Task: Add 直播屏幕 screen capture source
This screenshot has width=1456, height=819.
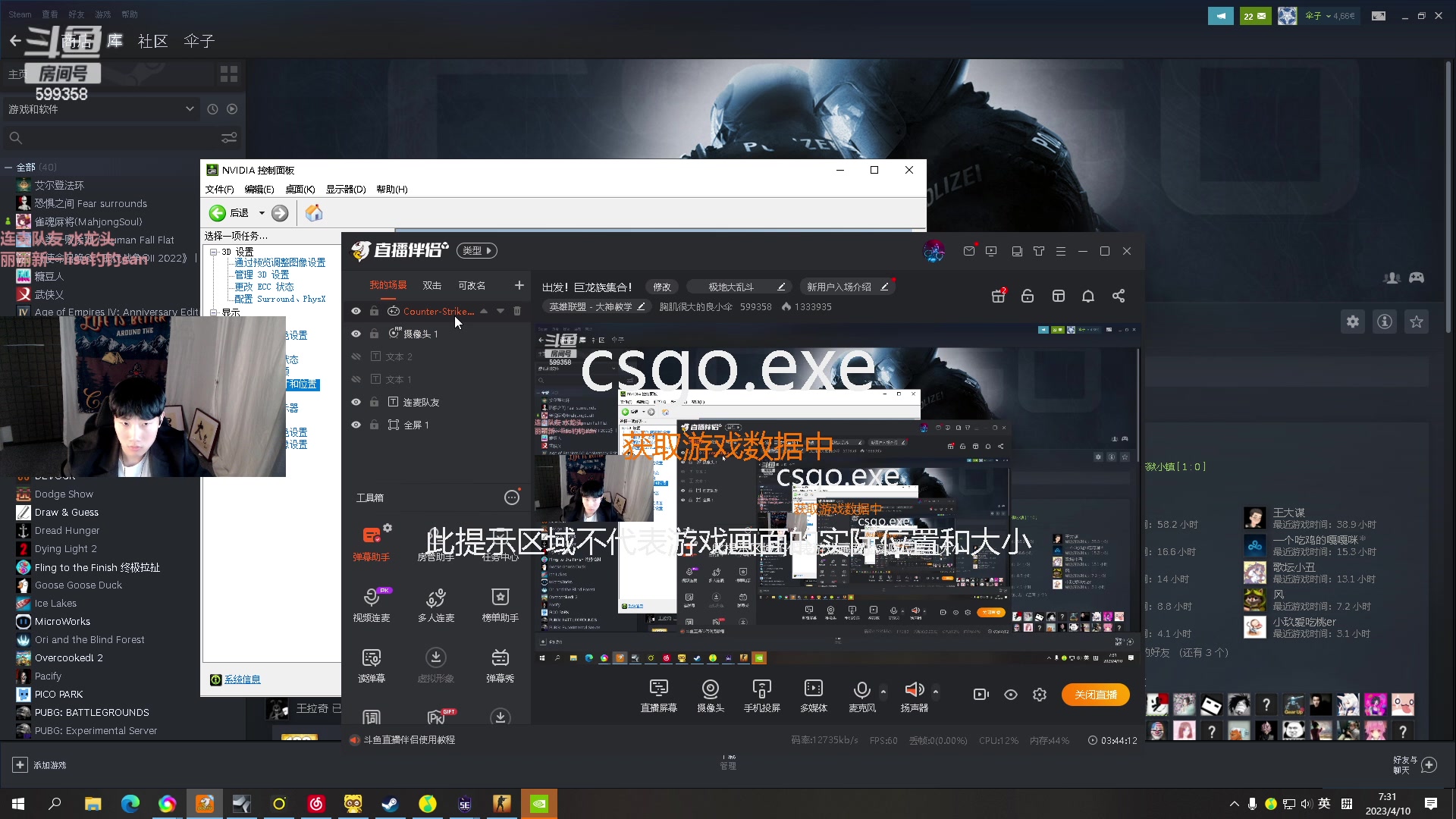Action: (659, 695)
